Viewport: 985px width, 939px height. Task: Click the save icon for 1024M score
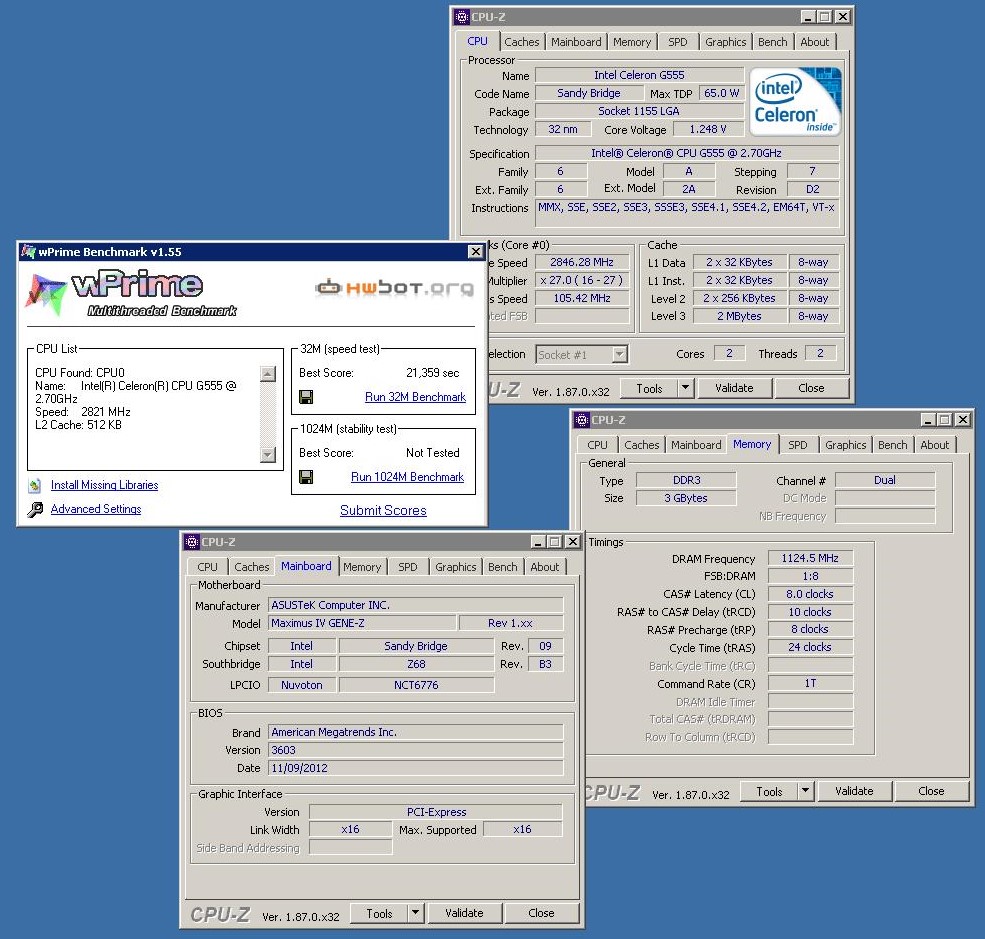[x=306, y=477]
